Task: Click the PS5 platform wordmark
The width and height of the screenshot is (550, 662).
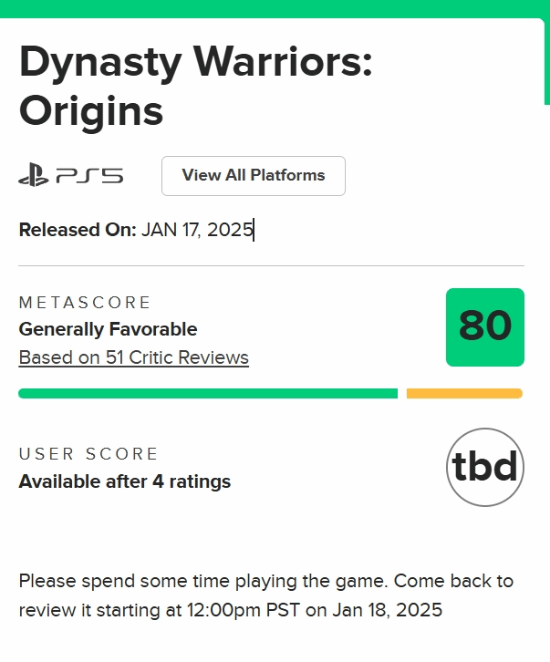Action: click(x=89, y=176)
